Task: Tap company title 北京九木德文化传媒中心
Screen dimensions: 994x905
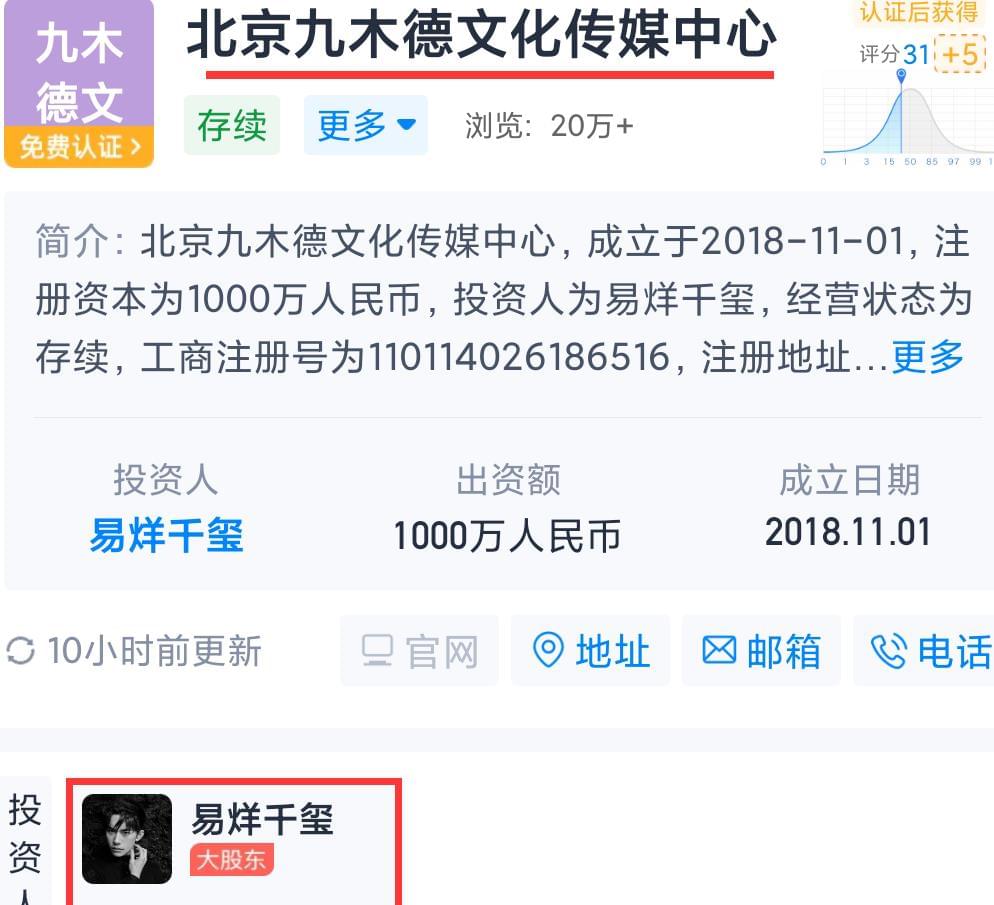Action: pyautogui.click(x=481, y=35)
